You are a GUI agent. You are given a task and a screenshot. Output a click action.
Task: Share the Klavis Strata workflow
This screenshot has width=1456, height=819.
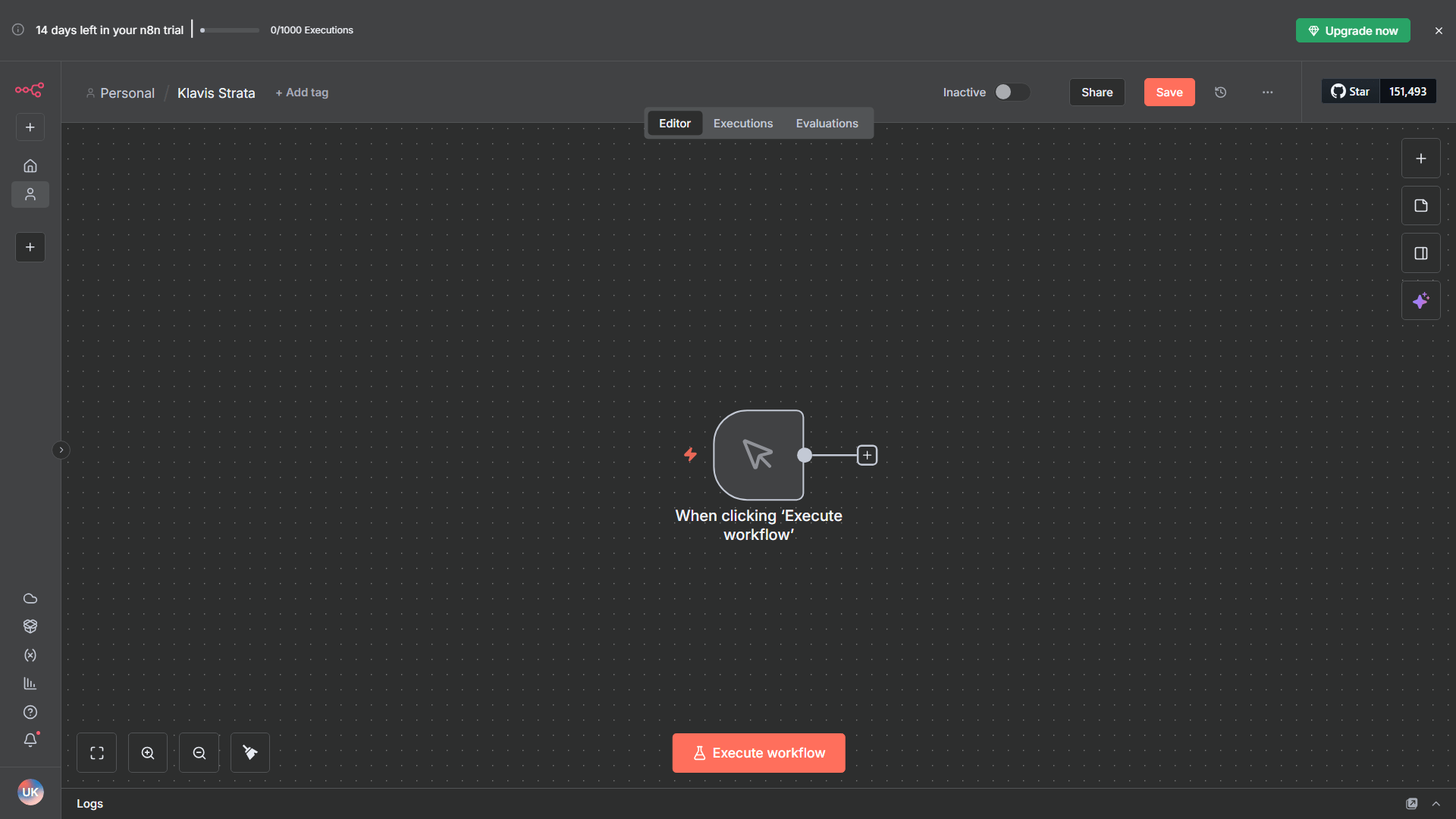[1097, 92]
